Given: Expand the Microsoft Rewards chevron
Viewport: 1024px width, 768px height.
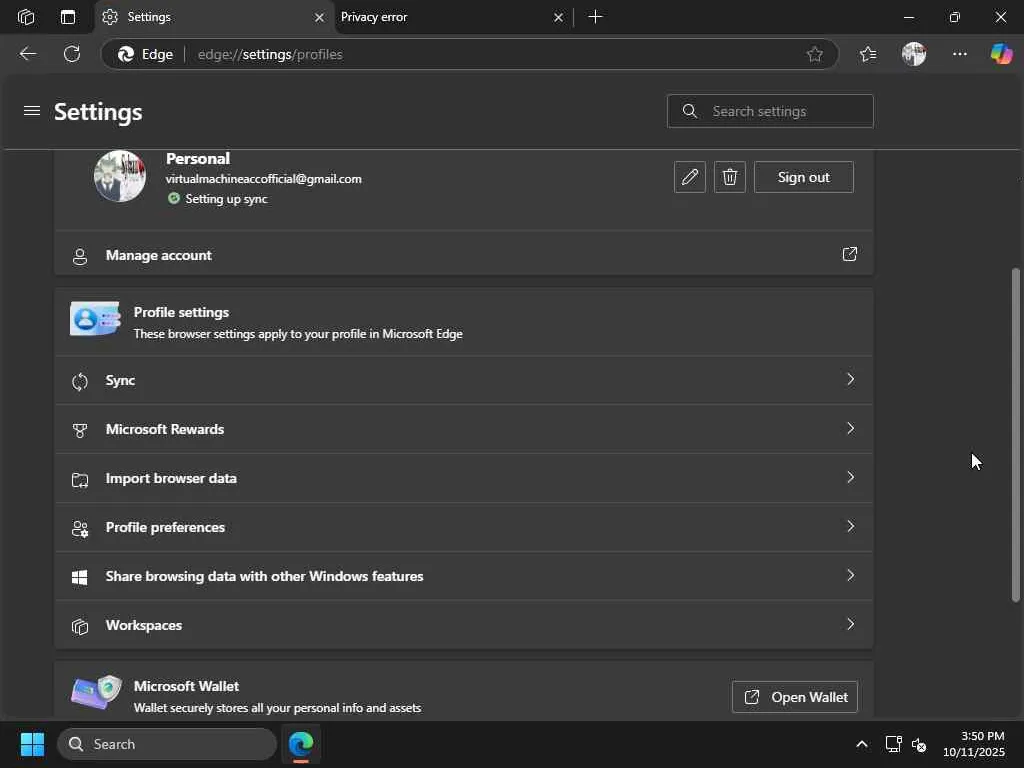Looking at the screenshot, I should [x=850, y=428].
